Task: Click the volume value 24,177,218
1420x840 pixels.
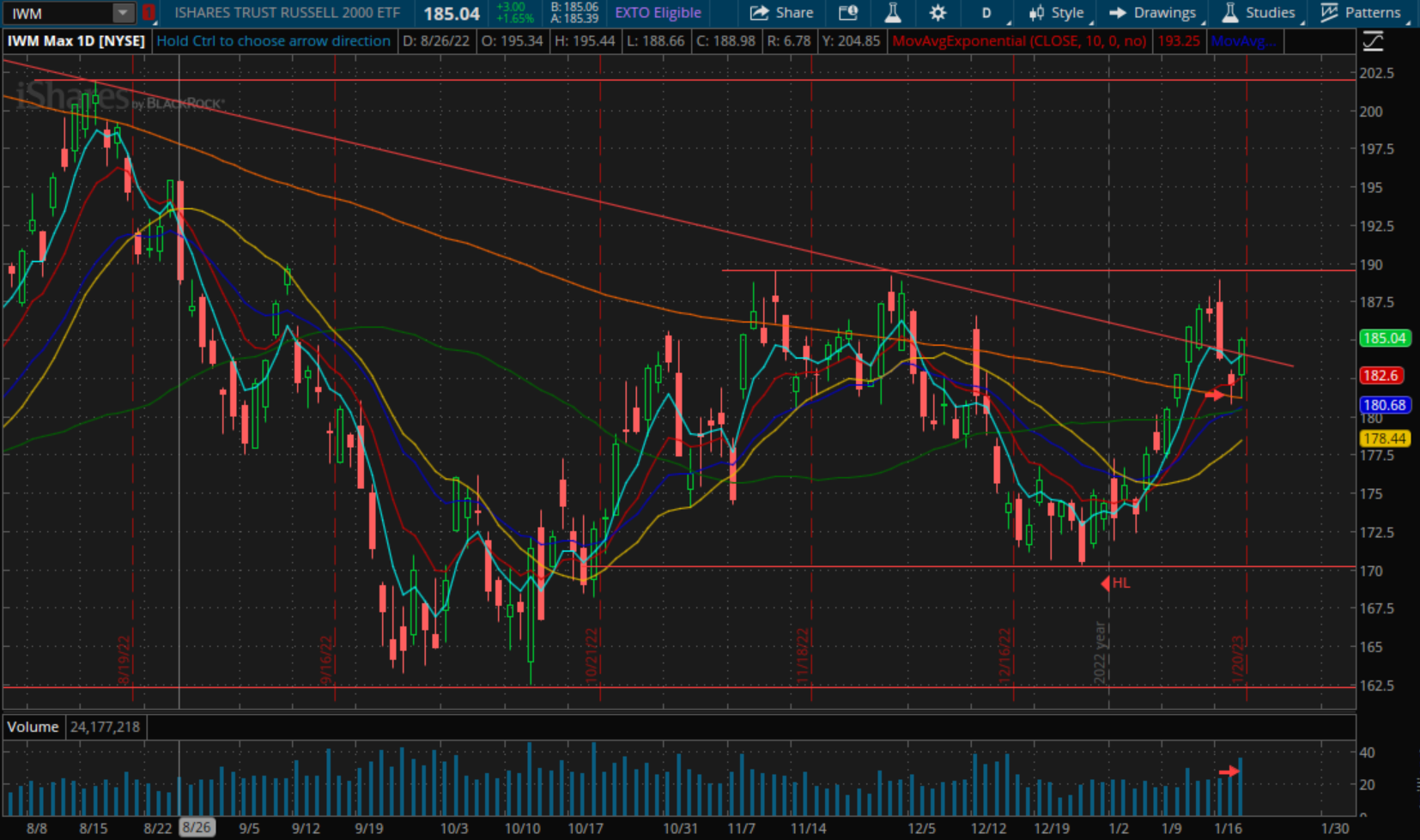Action: [x=105, y=727]
